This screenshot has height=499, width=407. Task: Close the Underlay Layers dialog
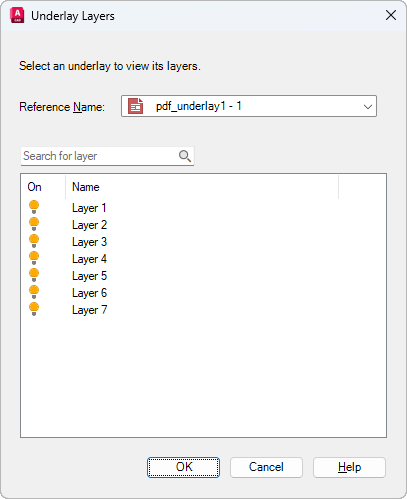(391, 15)
